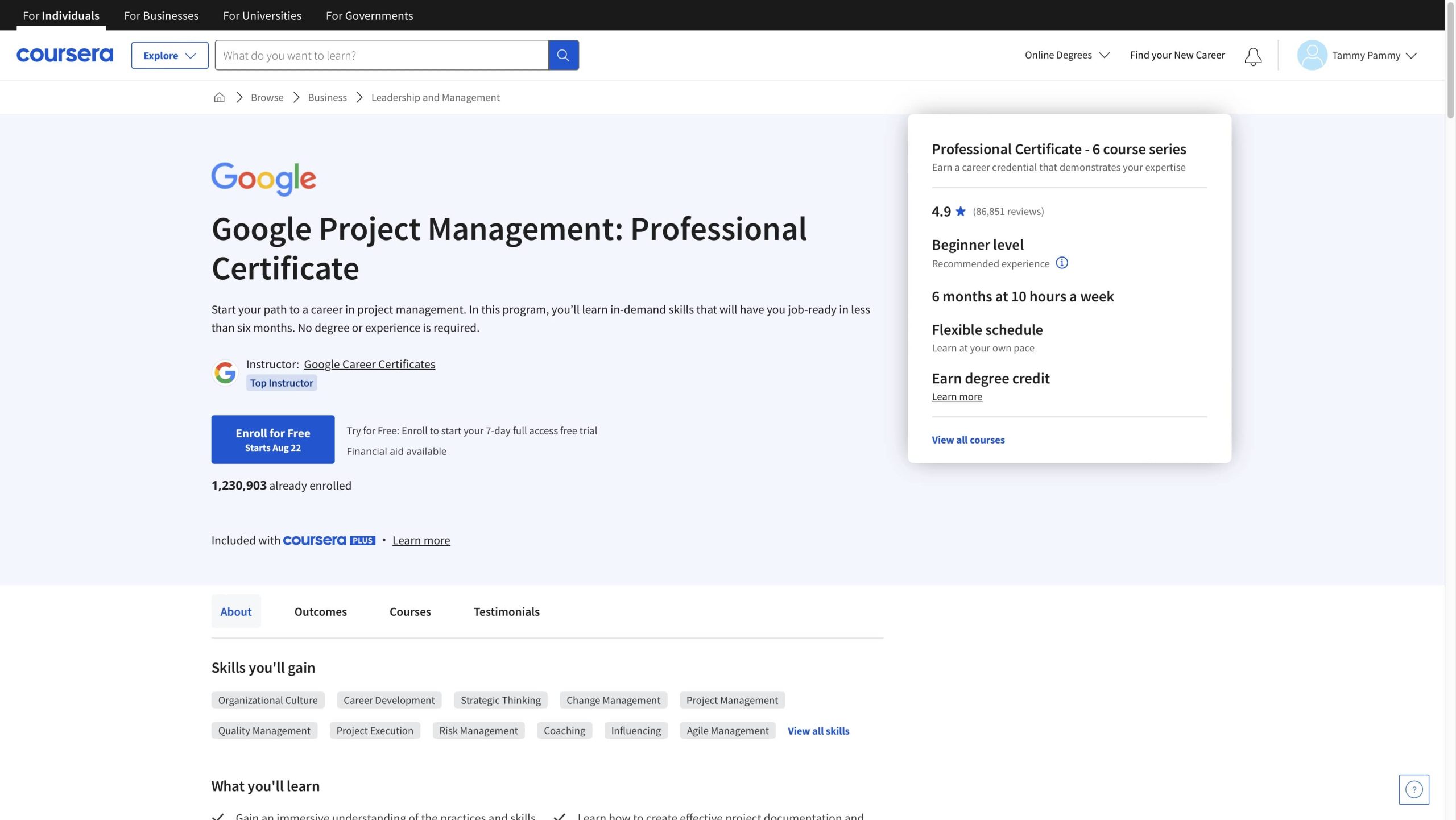The height and width of the screenshot is (820, 1456).
Task: Open the Google Career Certificates instructor link
Action: [369, 364]
